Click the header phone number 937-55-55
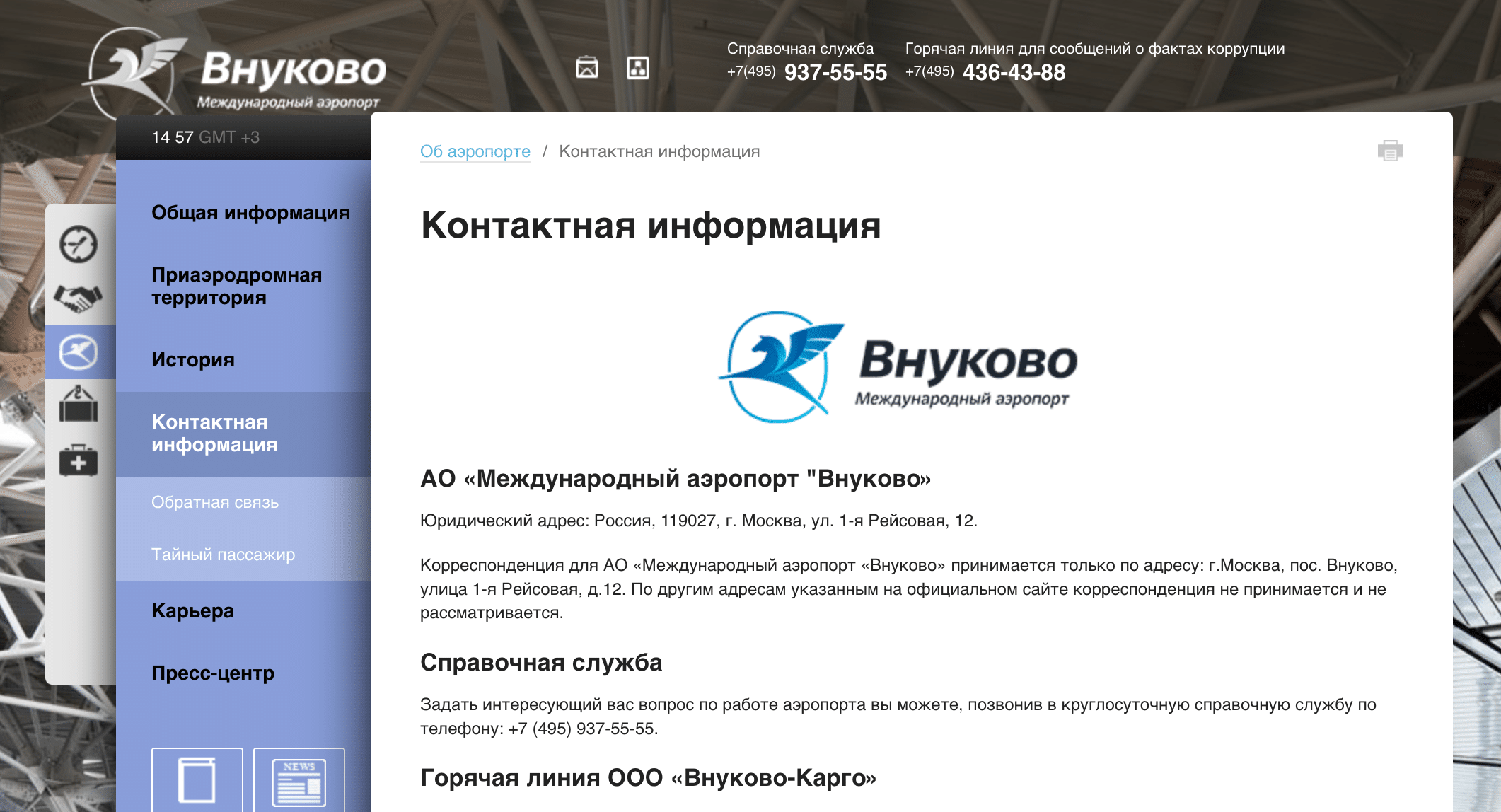This screenshot has height=812, width=1501. 835,72
